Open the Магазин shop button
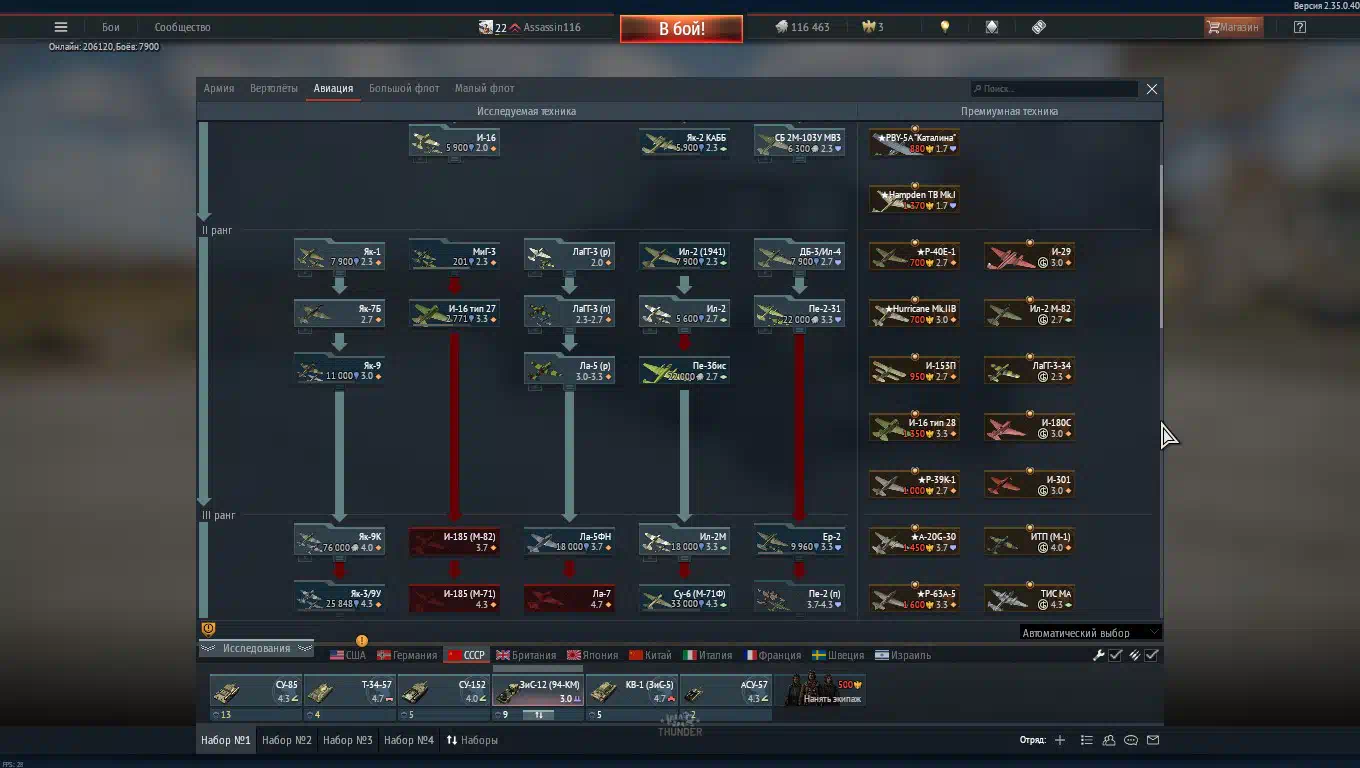 point(1233,27)
